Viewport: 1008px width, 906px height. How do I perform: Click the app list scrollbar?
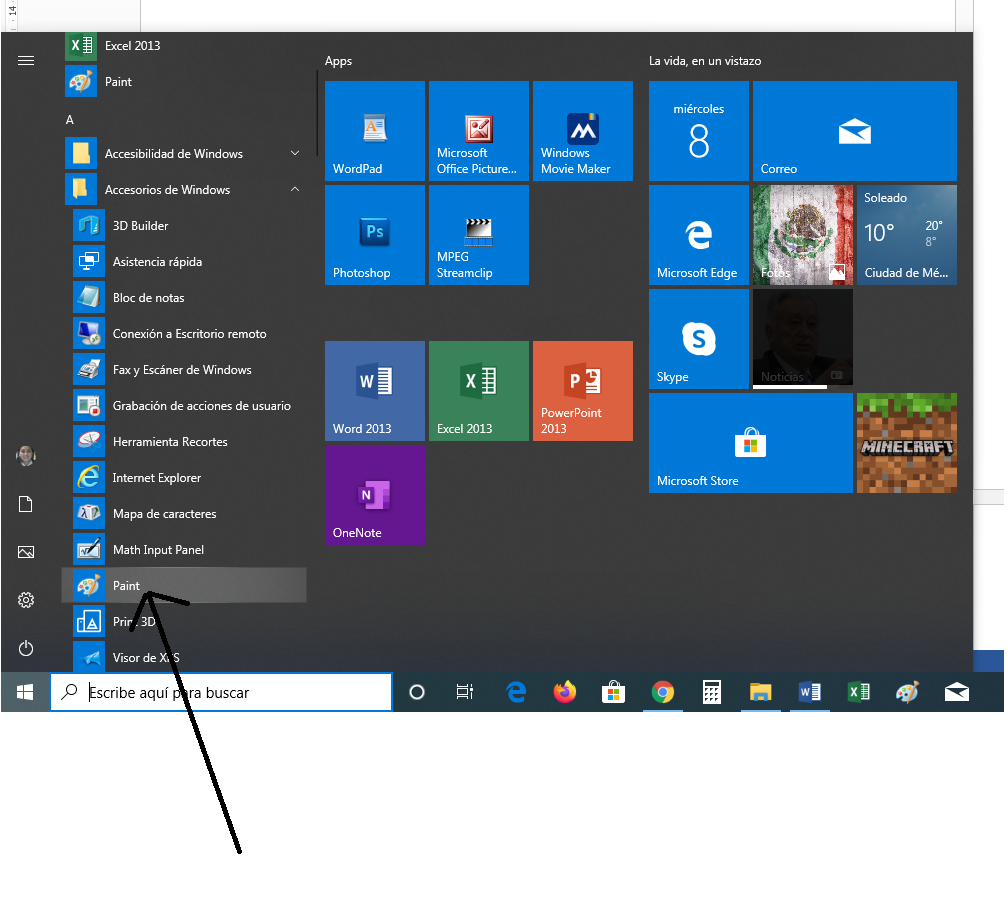tap(317, 113)
